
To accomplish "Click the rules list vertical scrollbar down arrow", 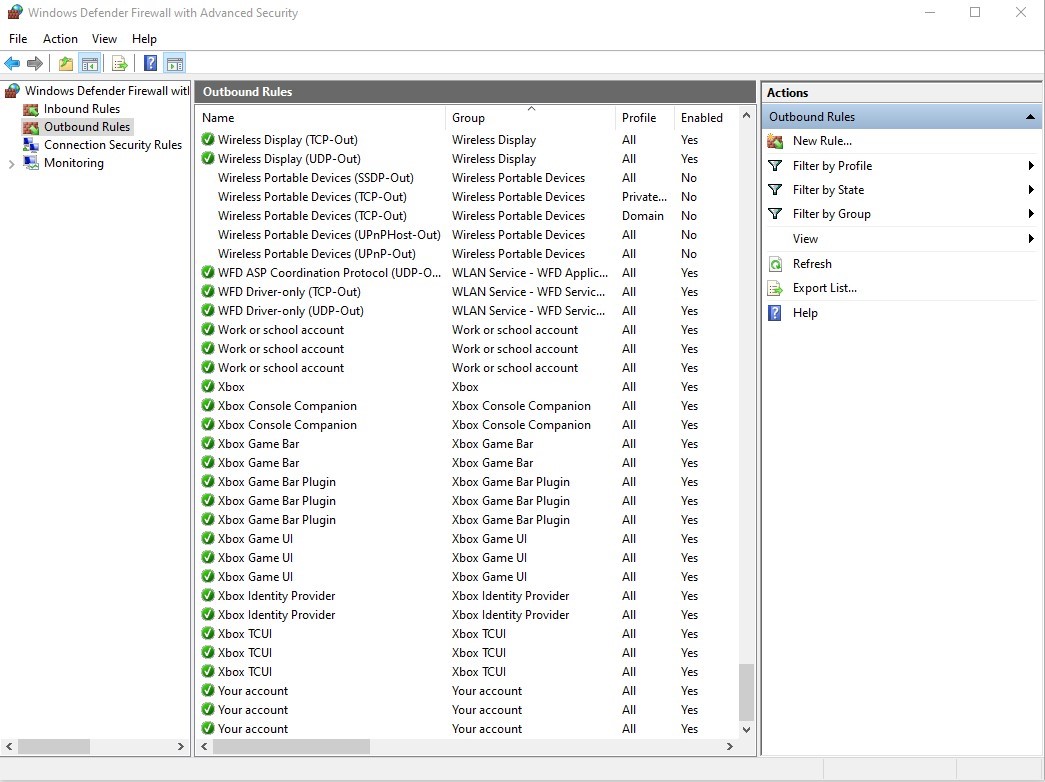I will tap(746, 729).
